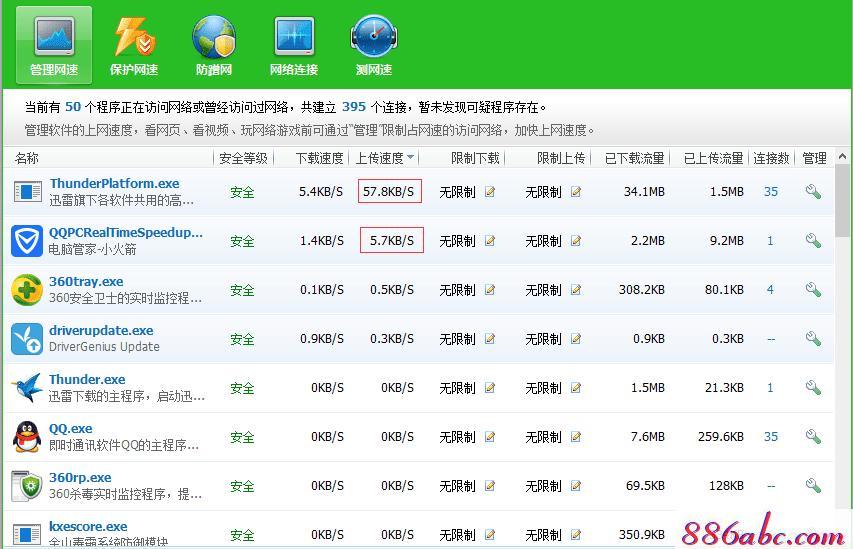Image resolution: width=853 pixels, height=549 pixels.
Task: Click upload speed 57.8KB/S value
Action: pos(390,191)
